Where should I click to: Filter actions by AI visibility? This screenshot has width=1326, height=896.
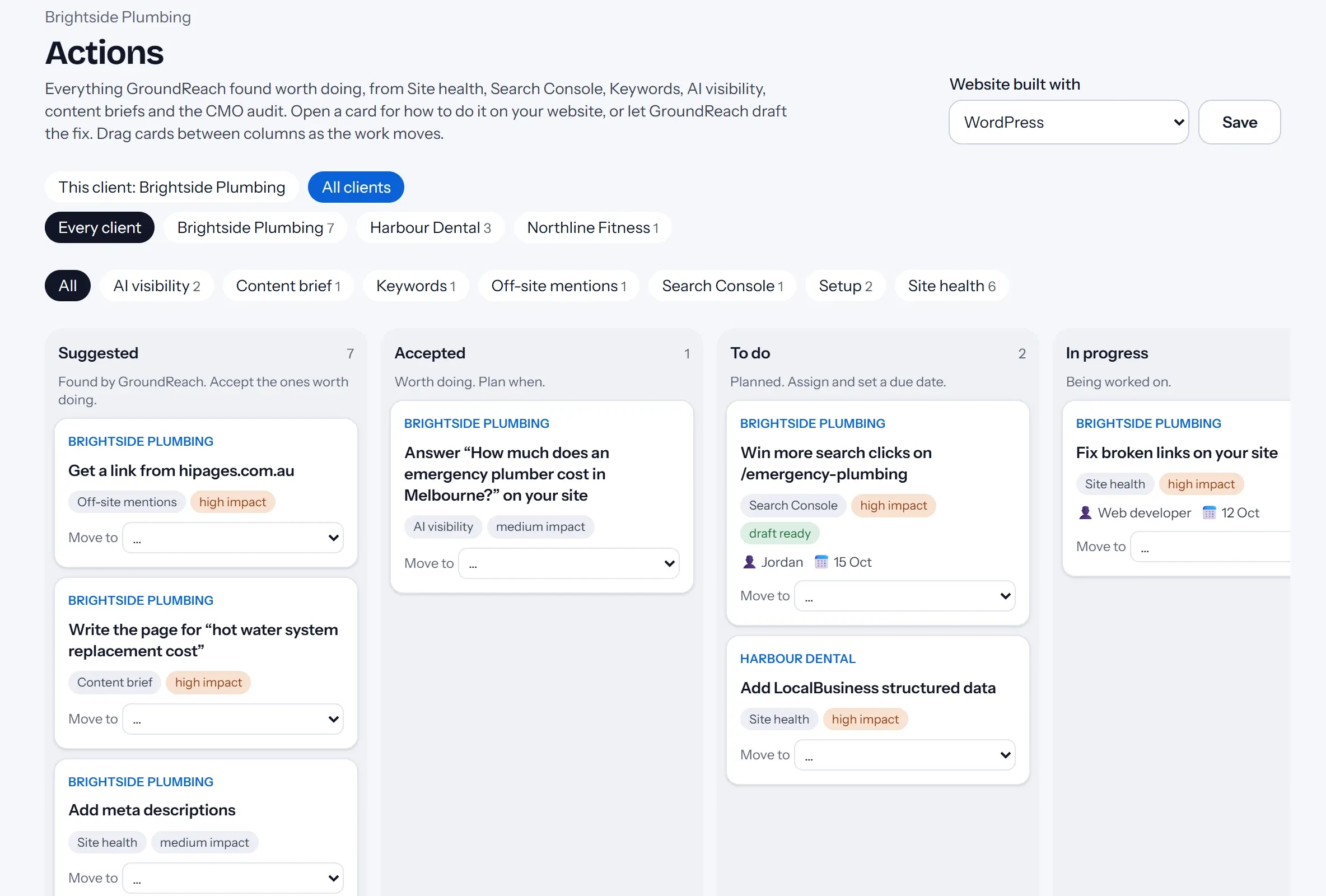pyautogui.click(x=157, y=286)
